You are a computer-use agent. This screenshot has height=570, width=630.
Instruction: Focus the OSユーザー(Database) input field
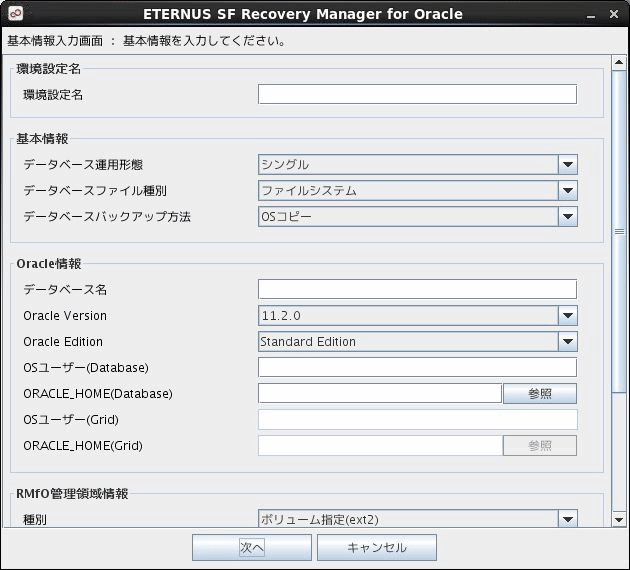point(417,367)
